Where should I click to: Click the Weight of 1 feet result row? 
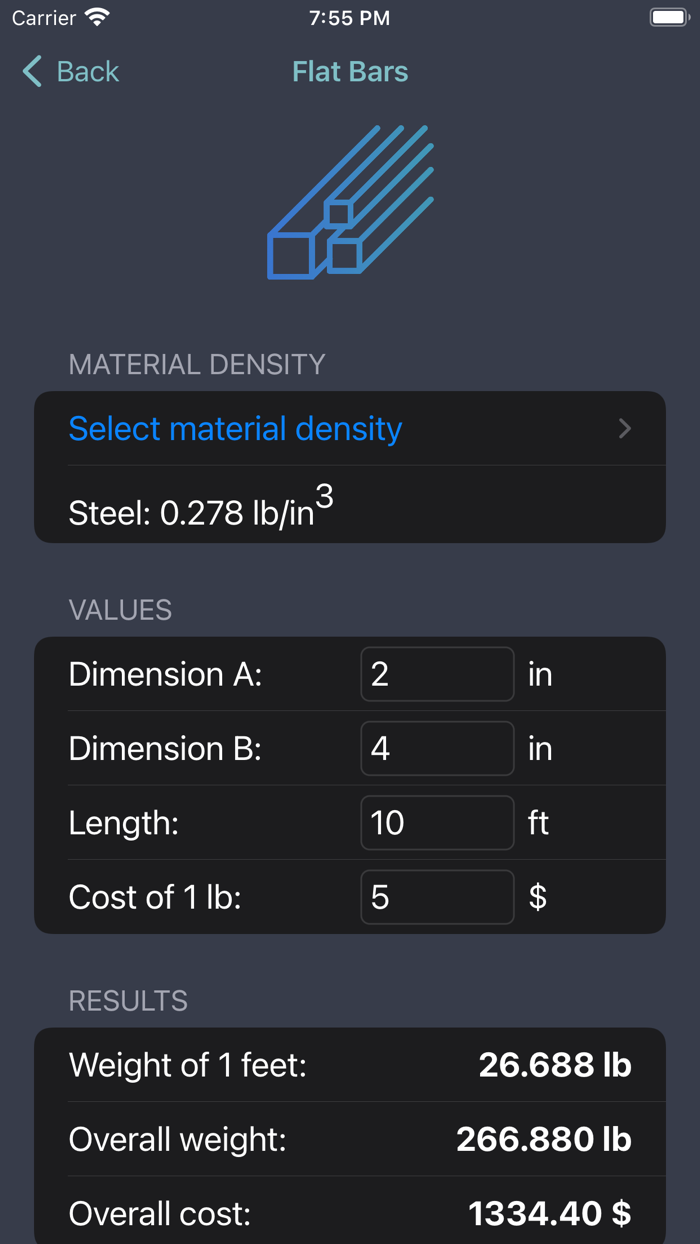350,1064
